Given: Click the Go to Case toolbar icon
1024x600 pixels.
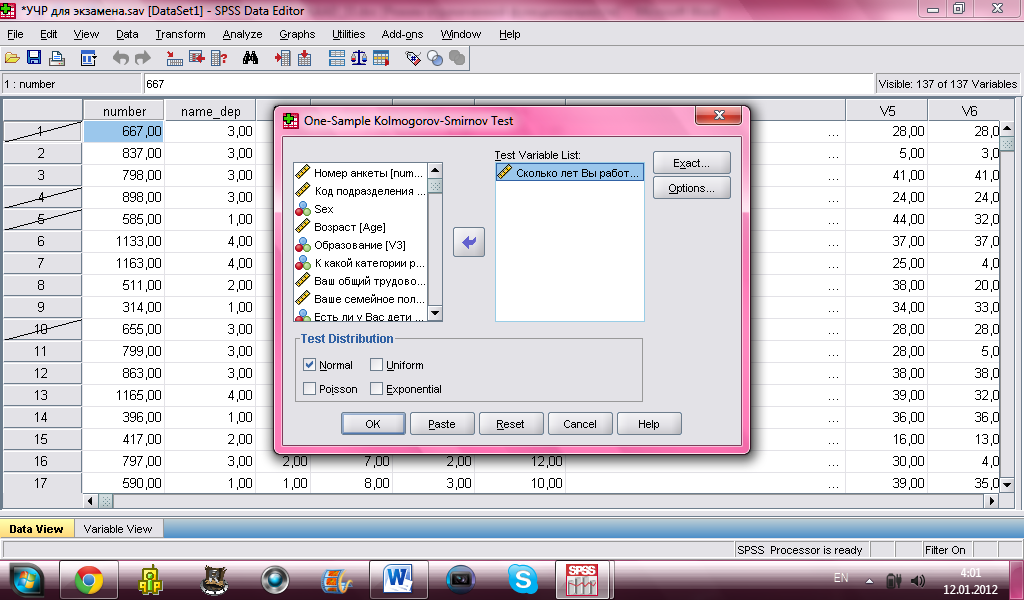Looking at the screenshot, I should pyautogui.click(x=174, y=59).
